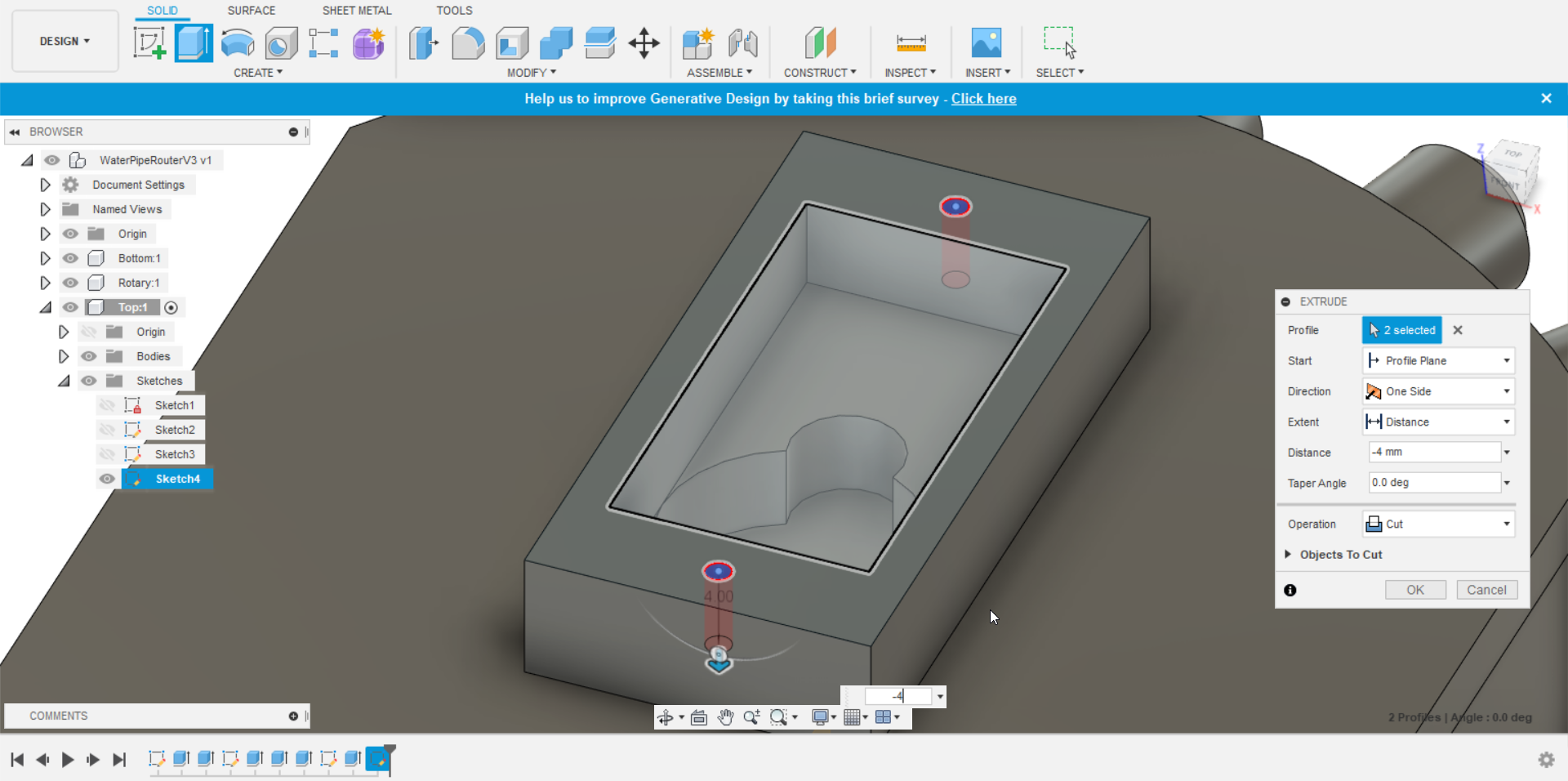The image size is (1568, 781).
Task: Expand the Bottom:1 component tree
Action: point(46,258)
